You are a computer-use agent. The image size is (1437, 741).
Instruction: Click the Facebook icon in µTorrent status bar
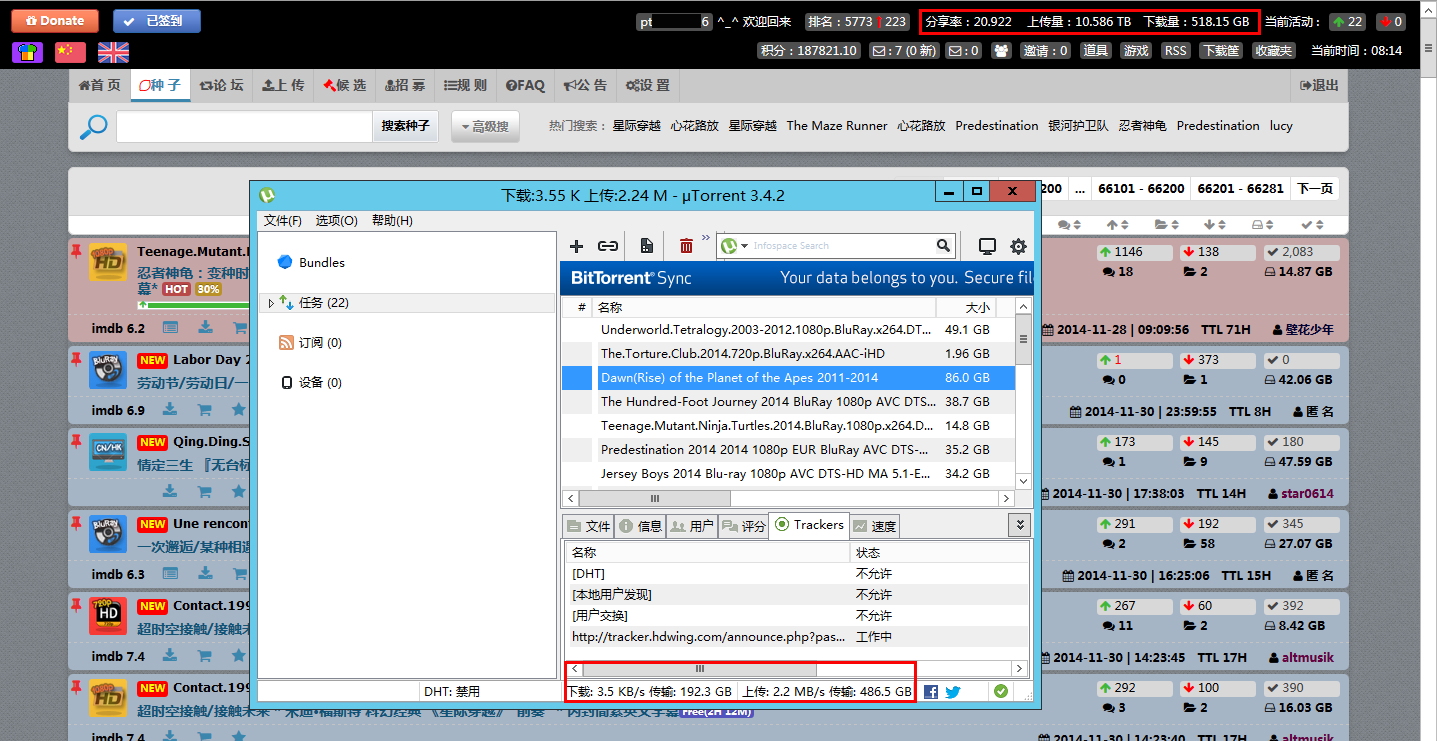[931, 691]
